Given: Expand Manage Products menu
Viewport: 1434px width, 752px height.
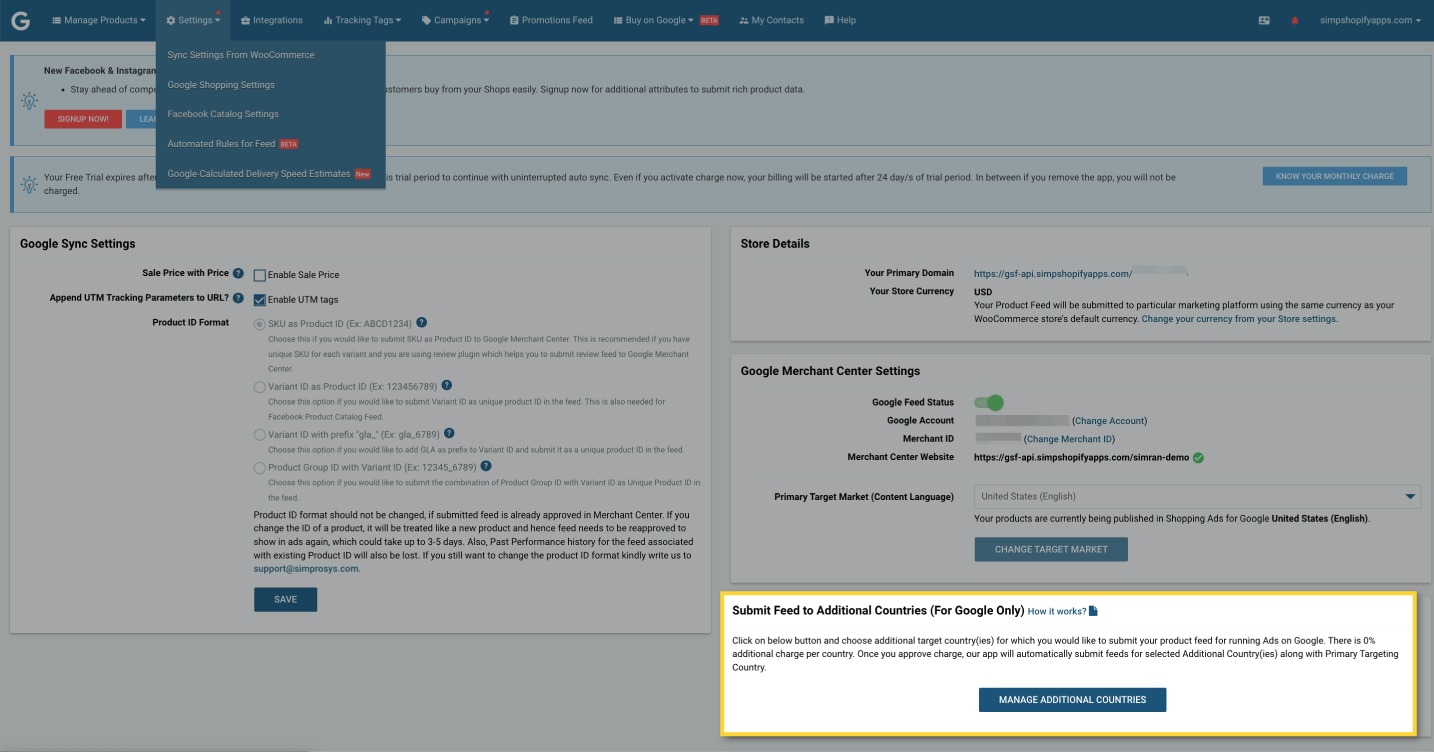Looking at the screenshot, I should [98, 20].
